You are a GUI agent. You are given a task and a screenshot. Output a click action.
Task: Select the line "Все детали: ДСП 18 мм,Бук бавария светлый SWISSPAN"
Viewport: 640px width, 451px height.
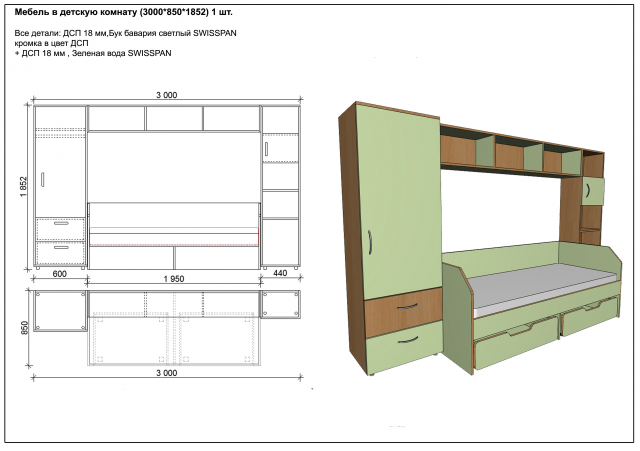point(125,33)
